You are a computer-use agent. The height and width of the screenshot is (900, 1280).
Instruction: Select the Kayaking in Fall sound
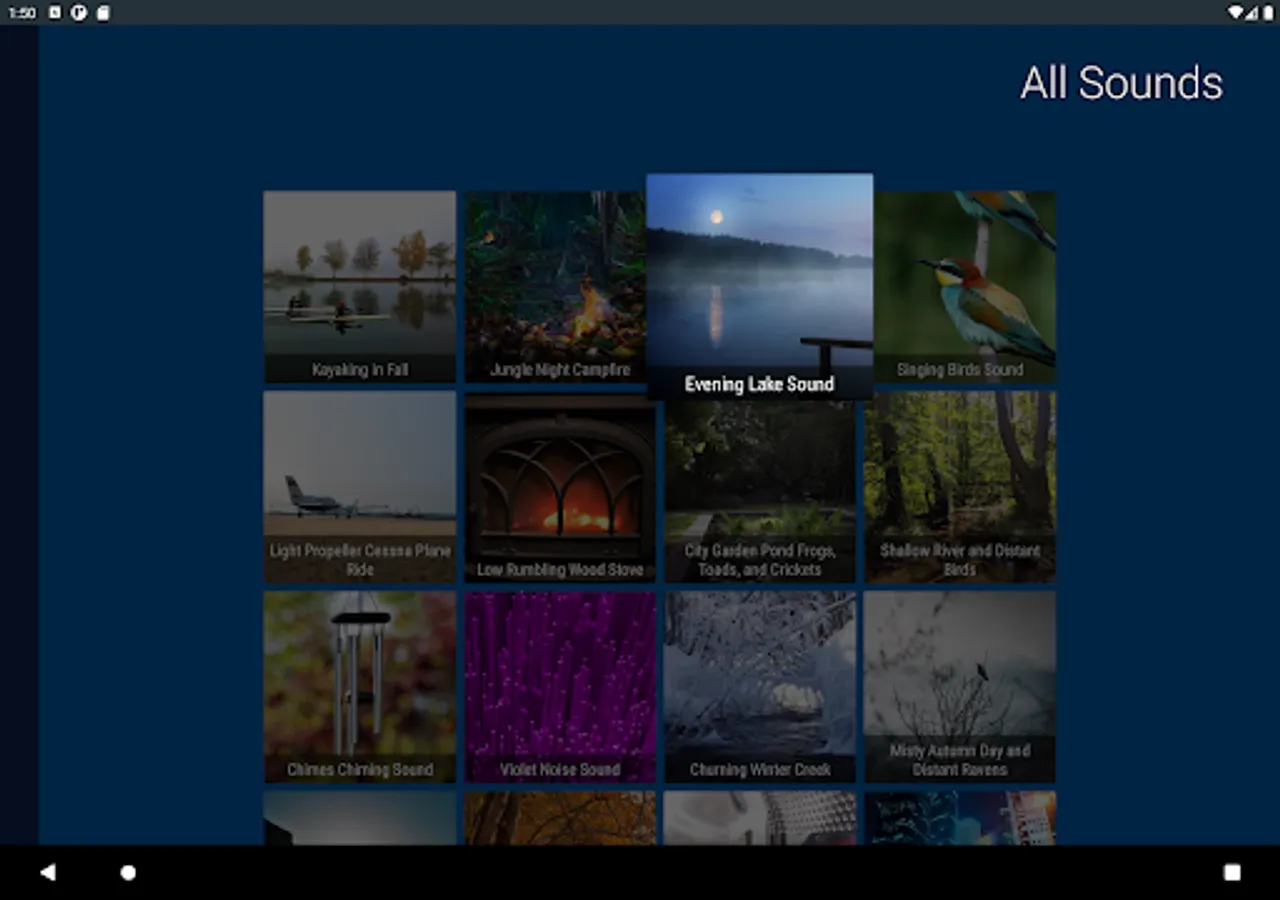click(359, 285)
